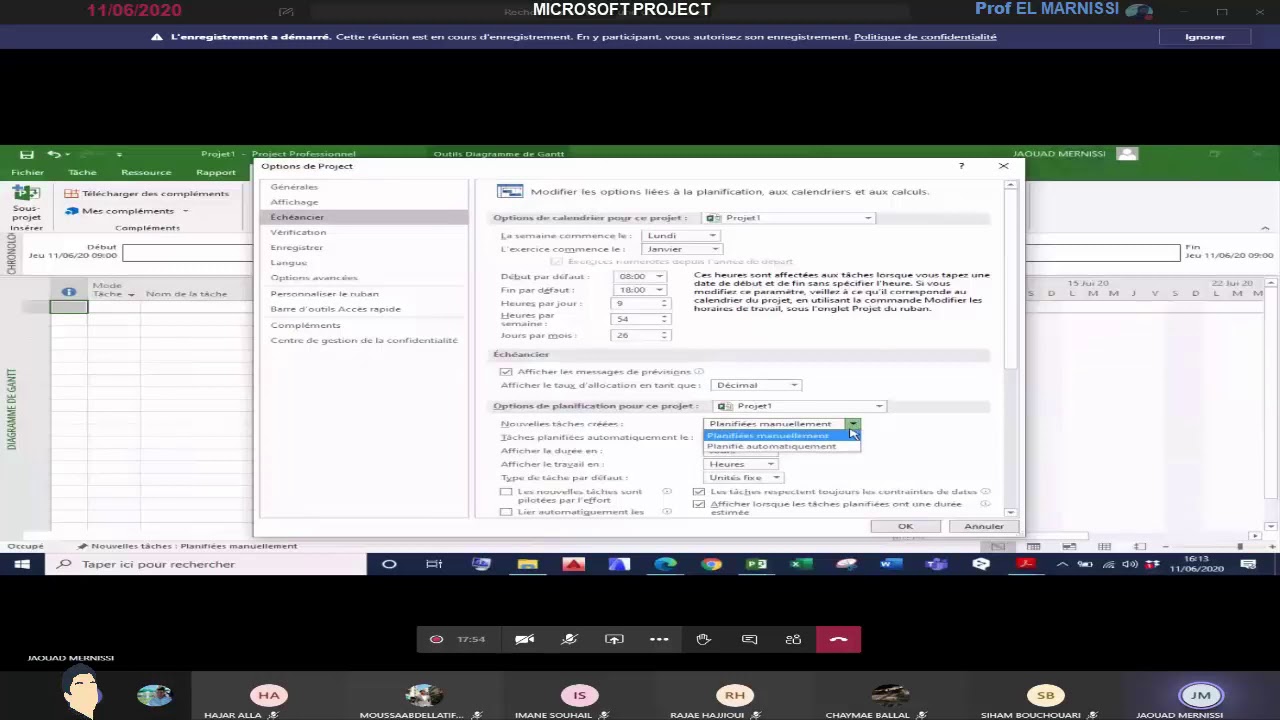
Task: Adjust Heures par jour spinner
Action: 664,303
